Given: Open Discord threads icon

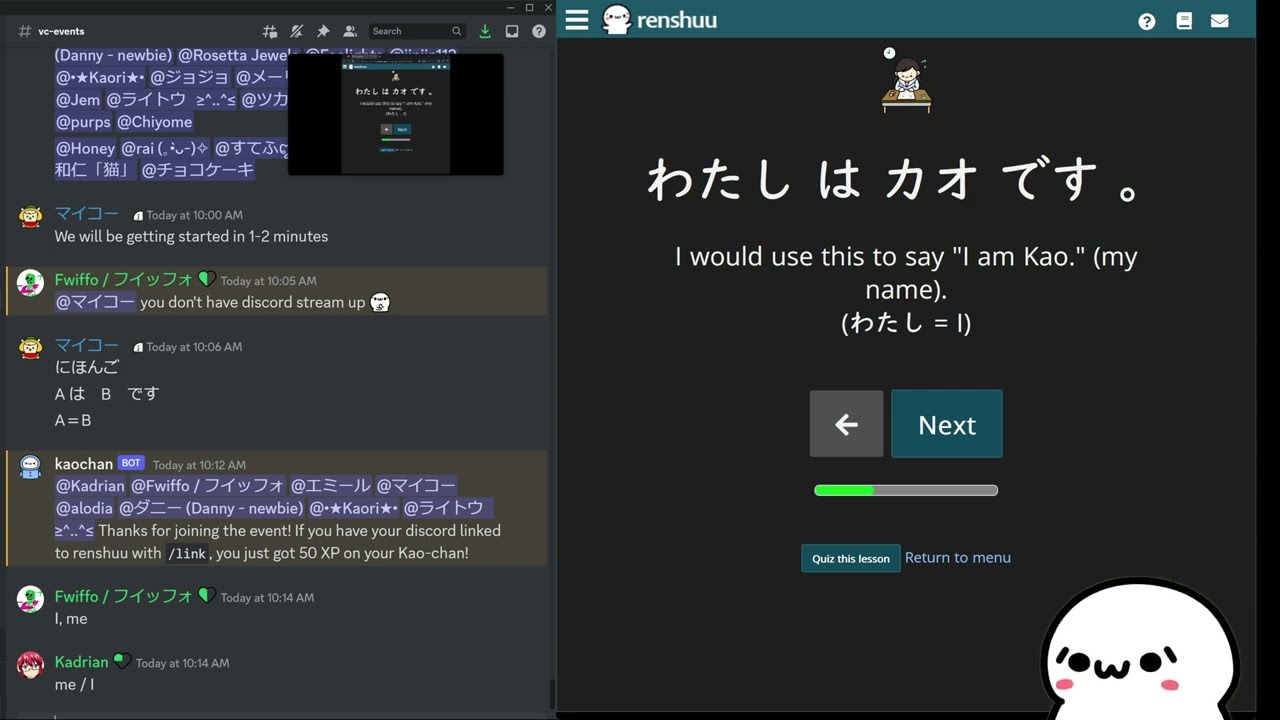Looking at the screenshot, I should tap(270, 31).
